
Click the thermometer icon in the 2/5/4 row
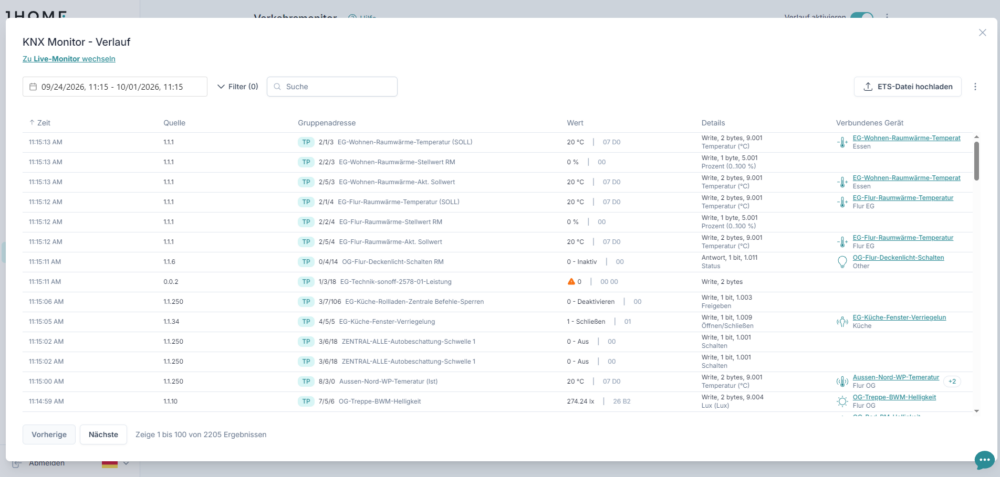point(842,242)
